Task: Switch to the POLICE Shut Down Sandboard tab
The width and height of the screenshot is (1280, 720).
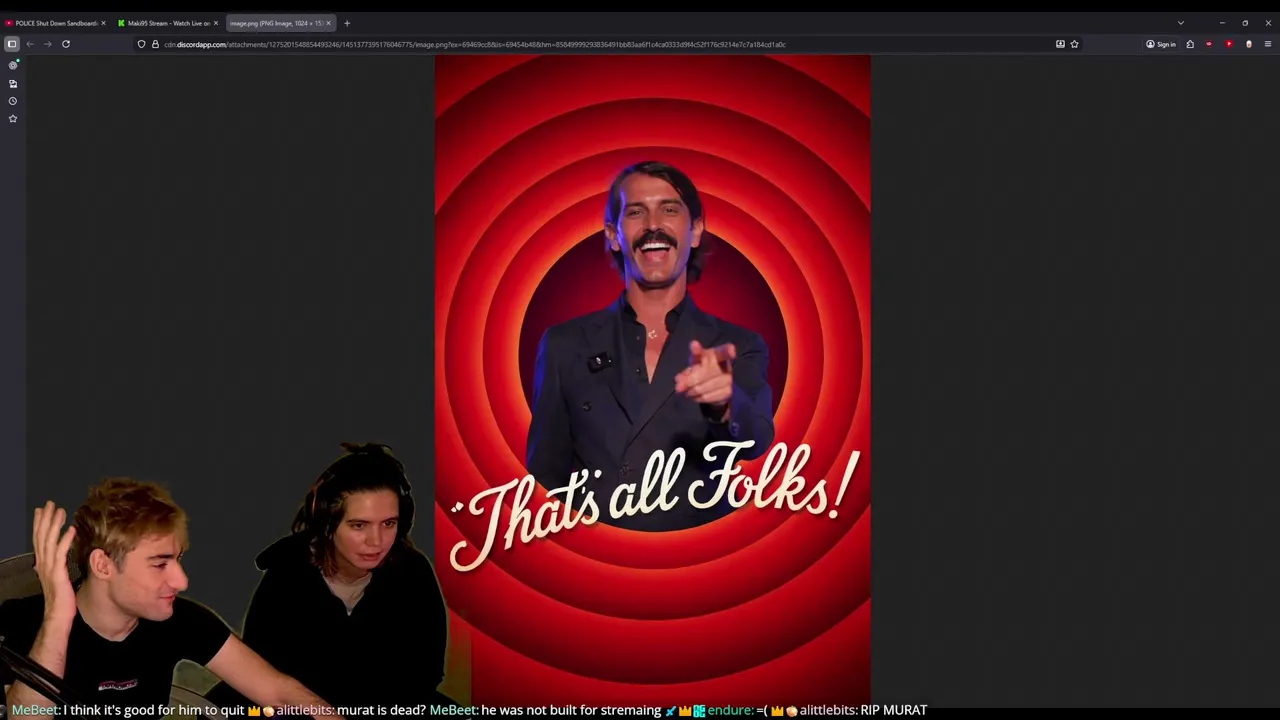Action: click(x=54, y=23)
